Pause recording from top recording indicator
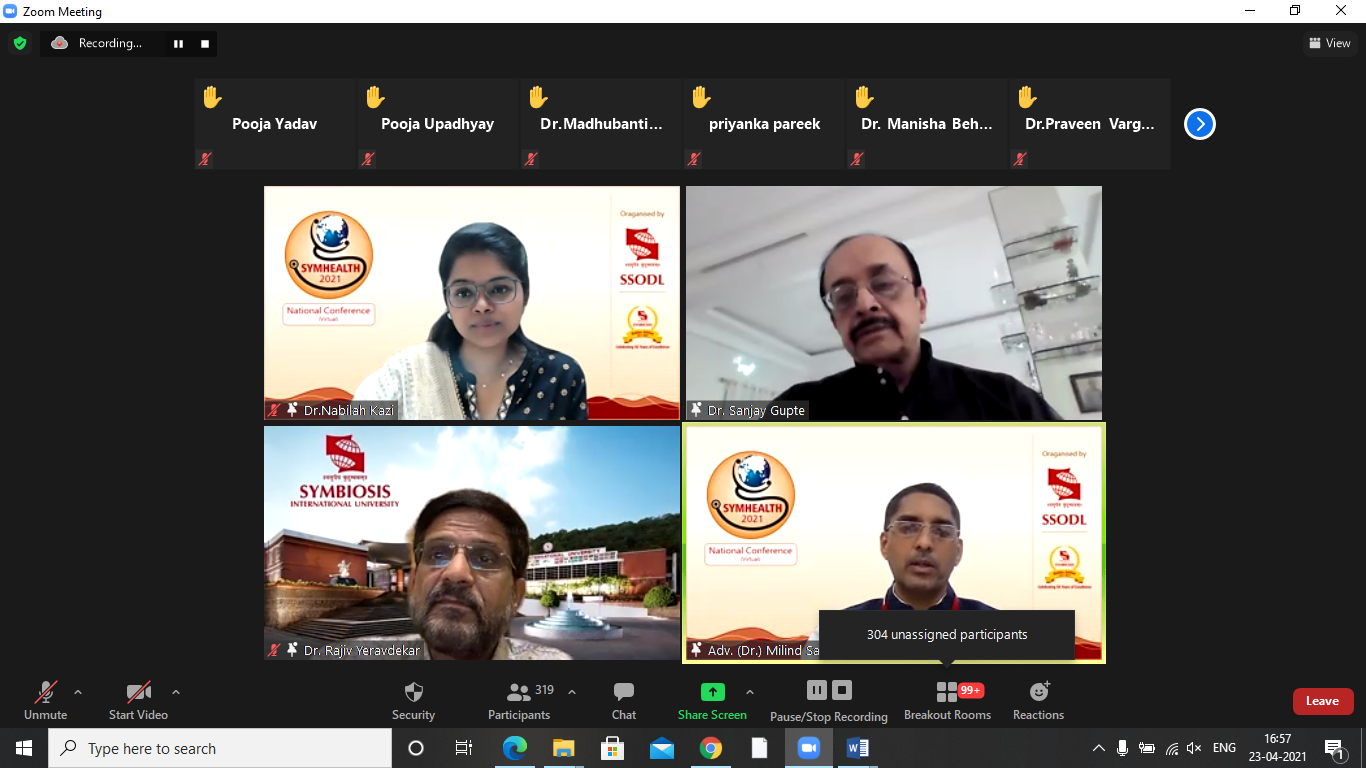This screenshot has width=1366, height=768. click(179, 44)
